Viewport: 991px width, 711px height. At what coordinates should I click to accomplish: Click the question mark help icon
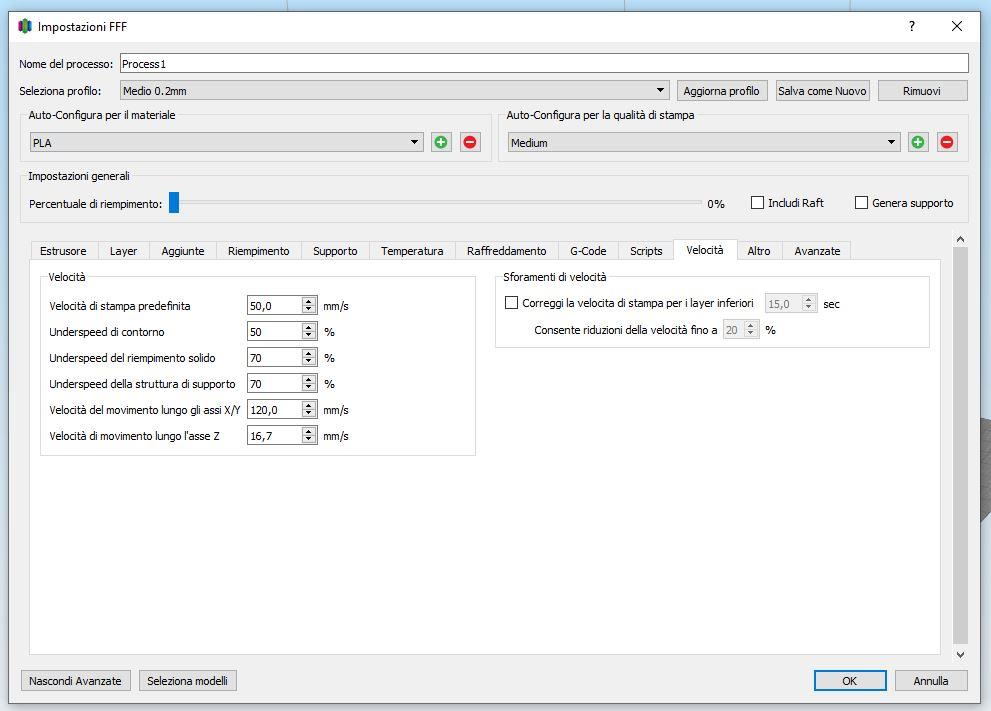tap(912, 27)
